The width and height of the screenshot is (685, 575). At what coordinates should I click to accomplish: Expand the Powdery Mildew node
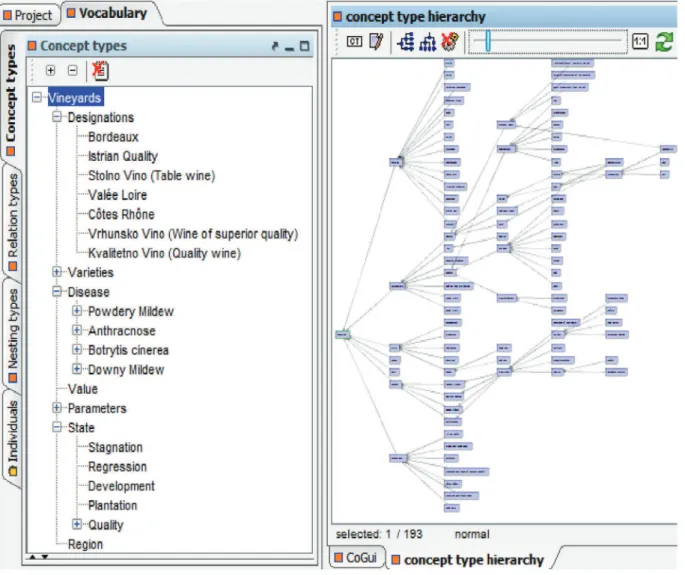click(77, 311)
